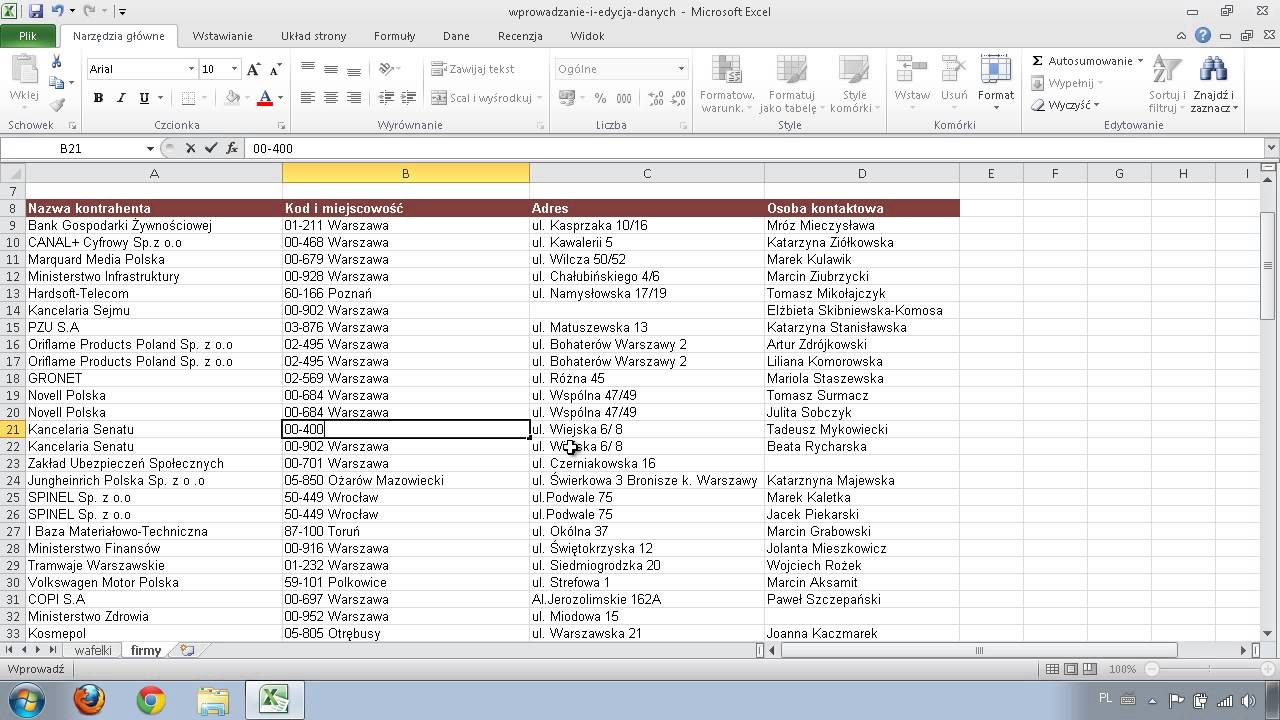Toggle Underline formatting
This screenshot has height=720, width=1280.
pos(144,98)
